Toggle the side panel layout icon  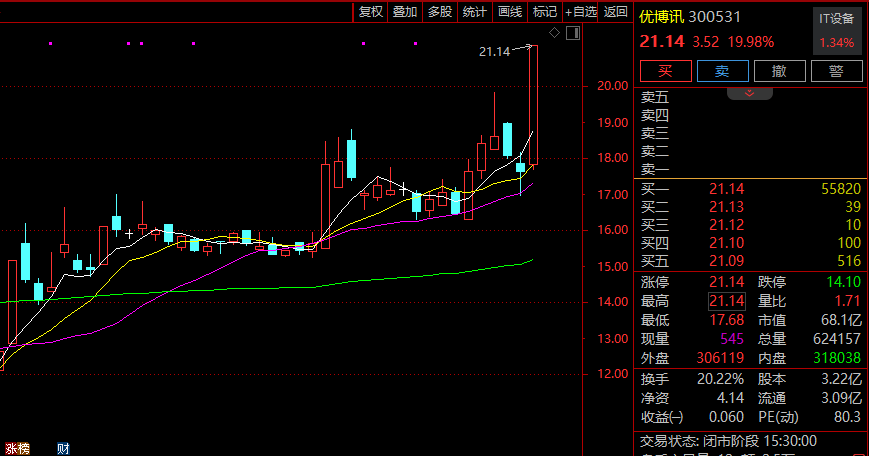point(573,33)
